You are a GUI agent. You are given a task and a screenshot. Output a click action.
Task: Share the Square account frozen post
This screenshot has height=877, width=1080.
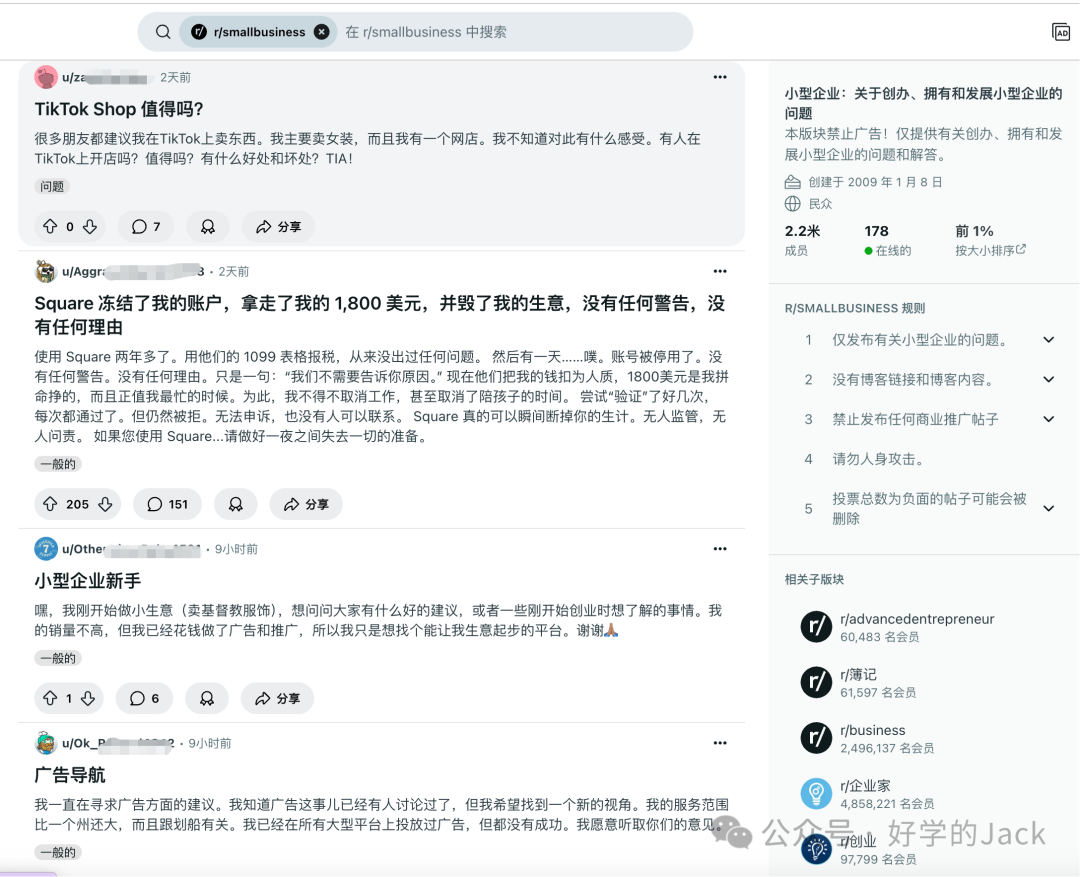[x=305, y=504]
